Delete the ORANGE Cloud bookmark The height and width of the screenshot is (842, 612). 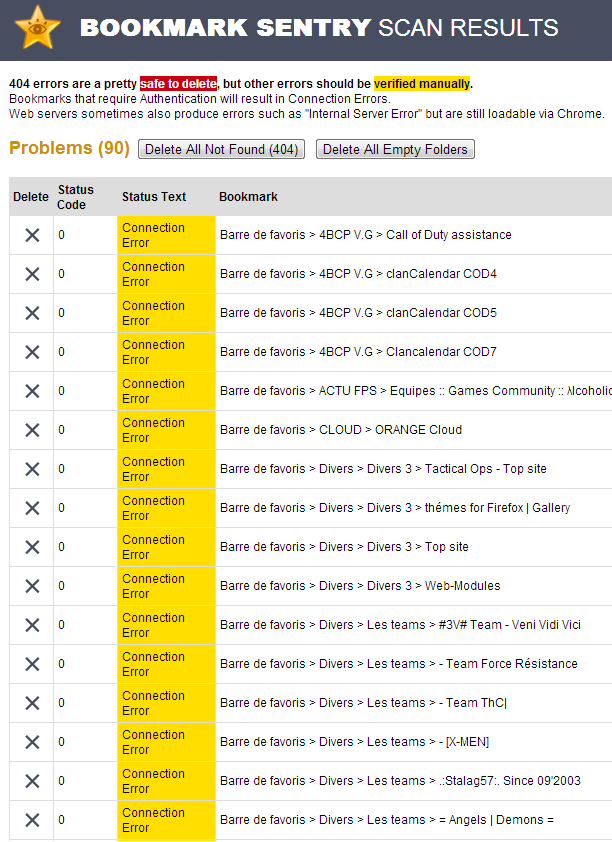[x=32, y=430]
